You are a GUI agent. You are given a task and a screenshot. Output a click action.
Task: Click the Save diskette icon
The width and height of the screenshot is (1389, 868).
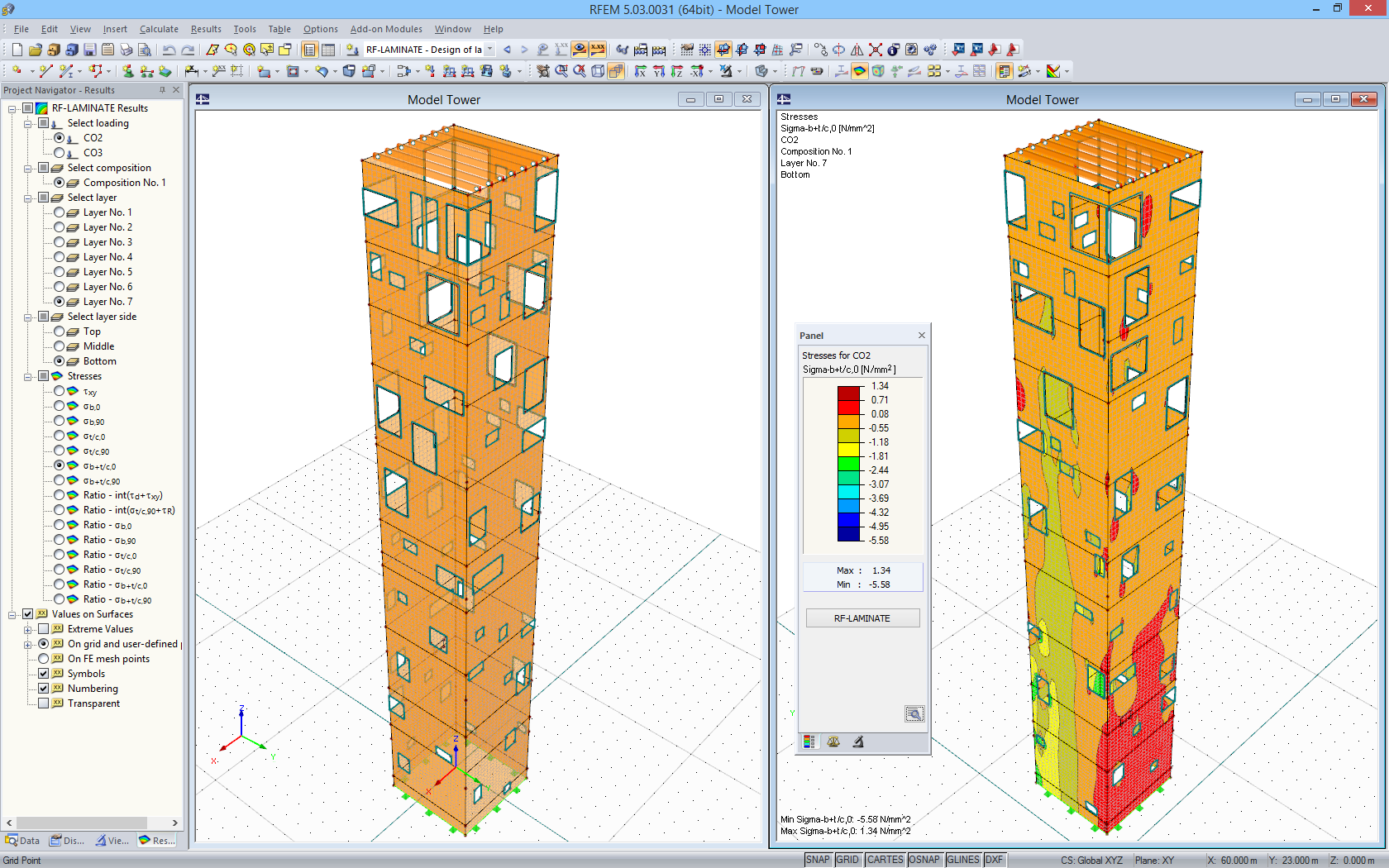(89, 50)
